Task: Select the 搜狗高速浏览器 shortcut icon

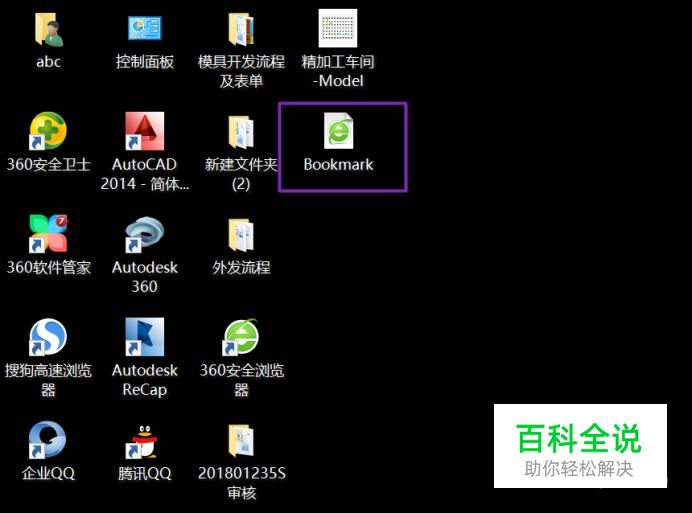Action: coord(48,337)
